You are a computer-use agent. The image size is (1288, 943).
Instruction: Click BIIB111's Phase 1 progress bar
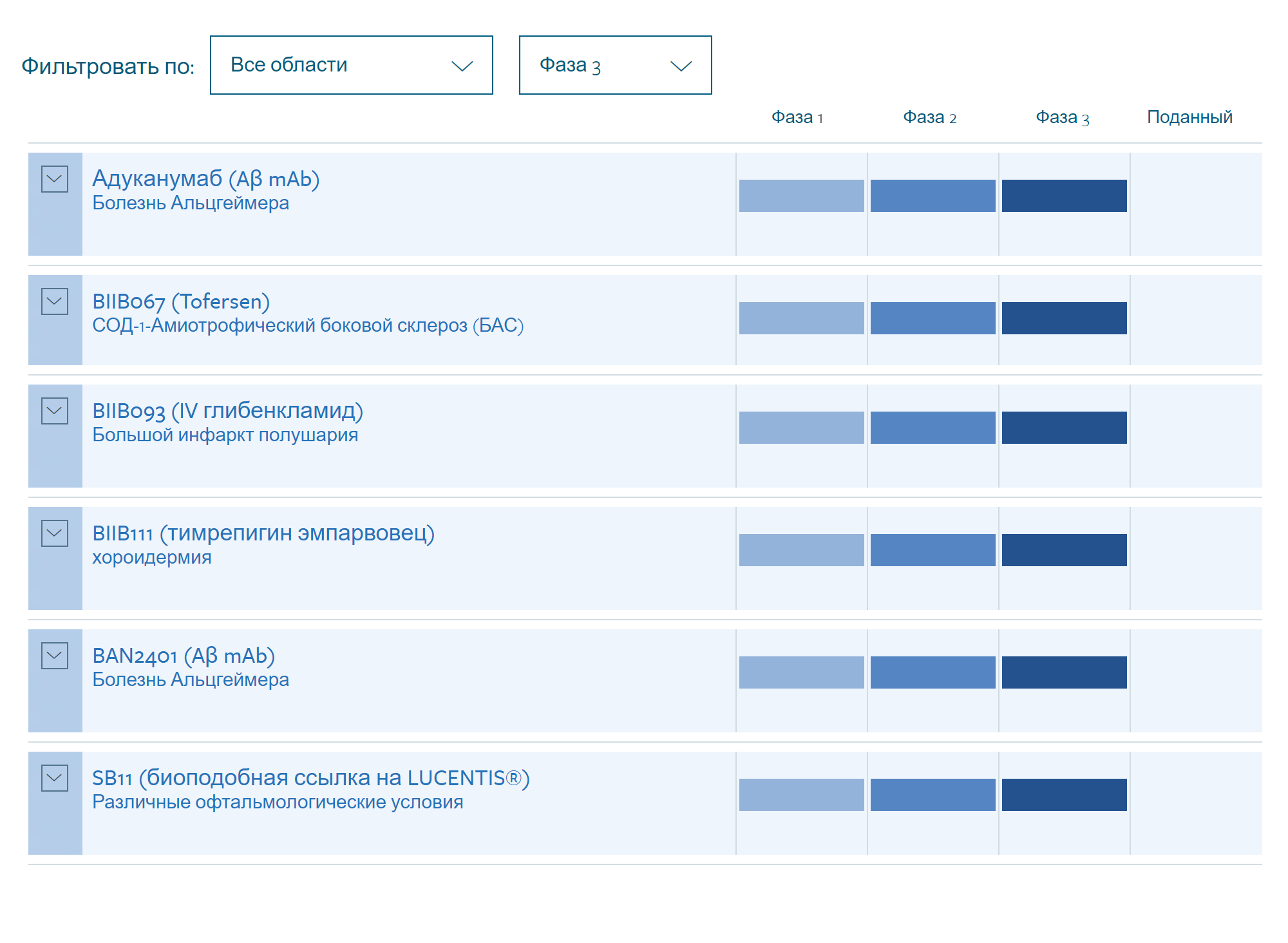[802, 550]
